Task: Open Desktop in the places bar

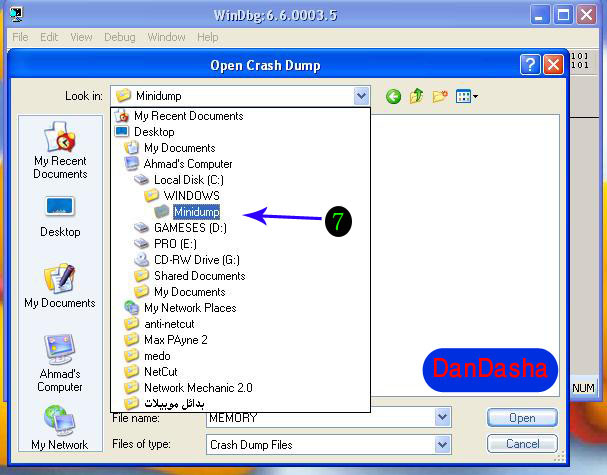Action: click(x=60, y=217)
